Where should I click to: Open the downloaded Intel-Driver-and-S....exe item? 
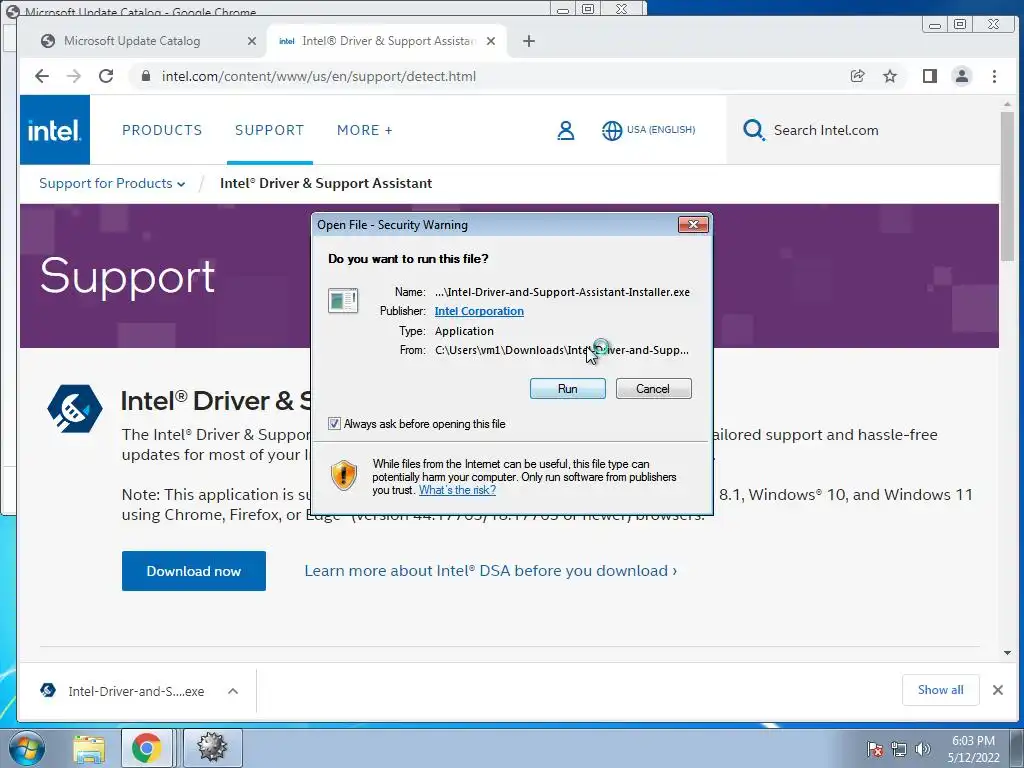pos(124,691)
